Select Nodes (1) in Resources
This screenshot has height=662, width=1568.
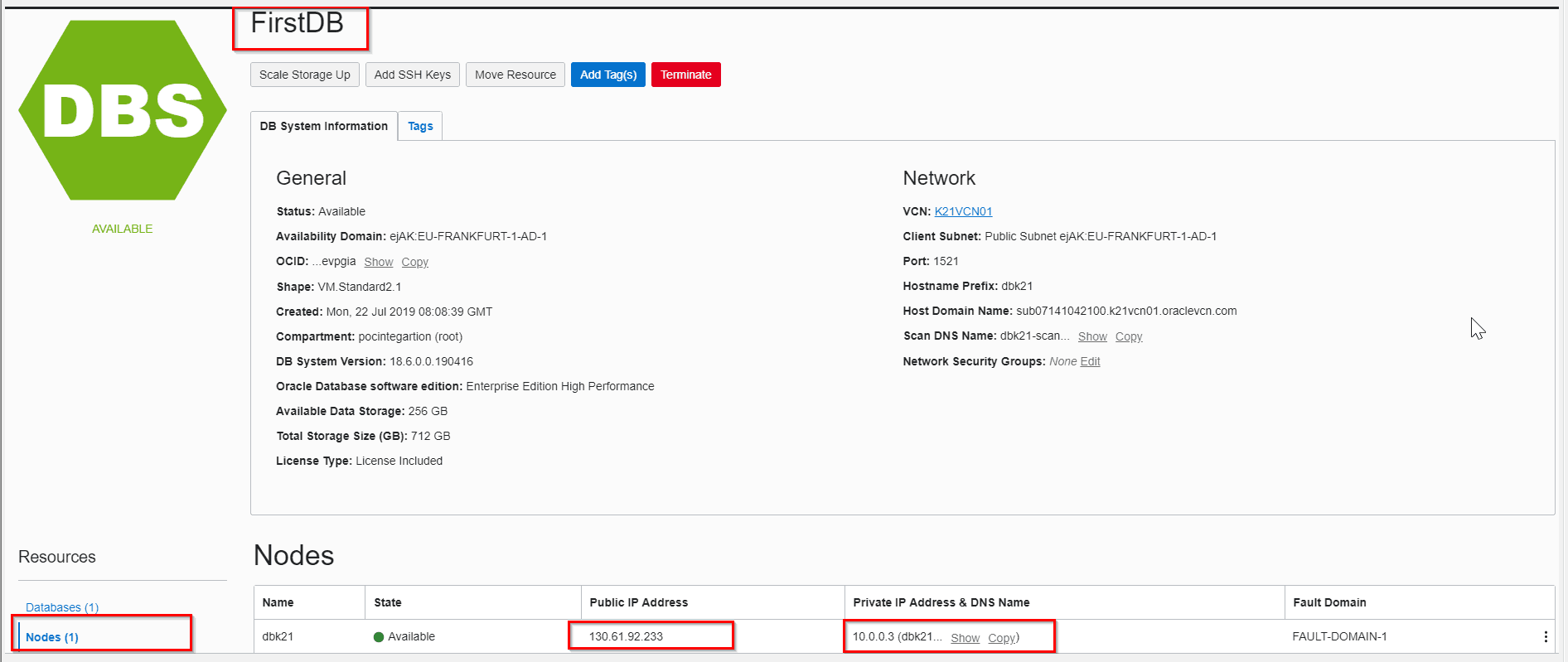point(52,637)
